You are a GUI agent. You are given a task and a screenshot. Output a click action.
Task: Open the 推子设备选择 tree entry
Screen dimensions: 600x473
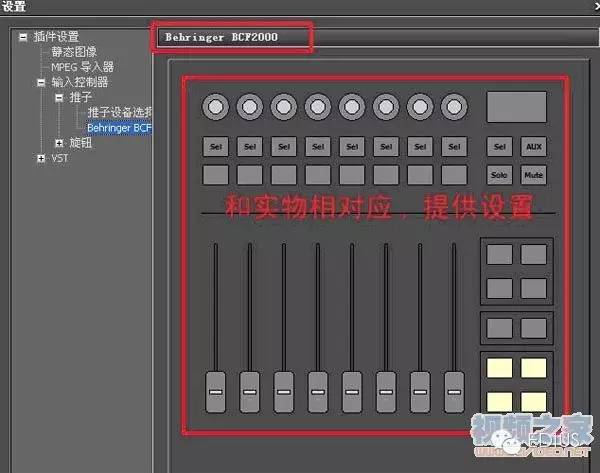click(120, 112)
